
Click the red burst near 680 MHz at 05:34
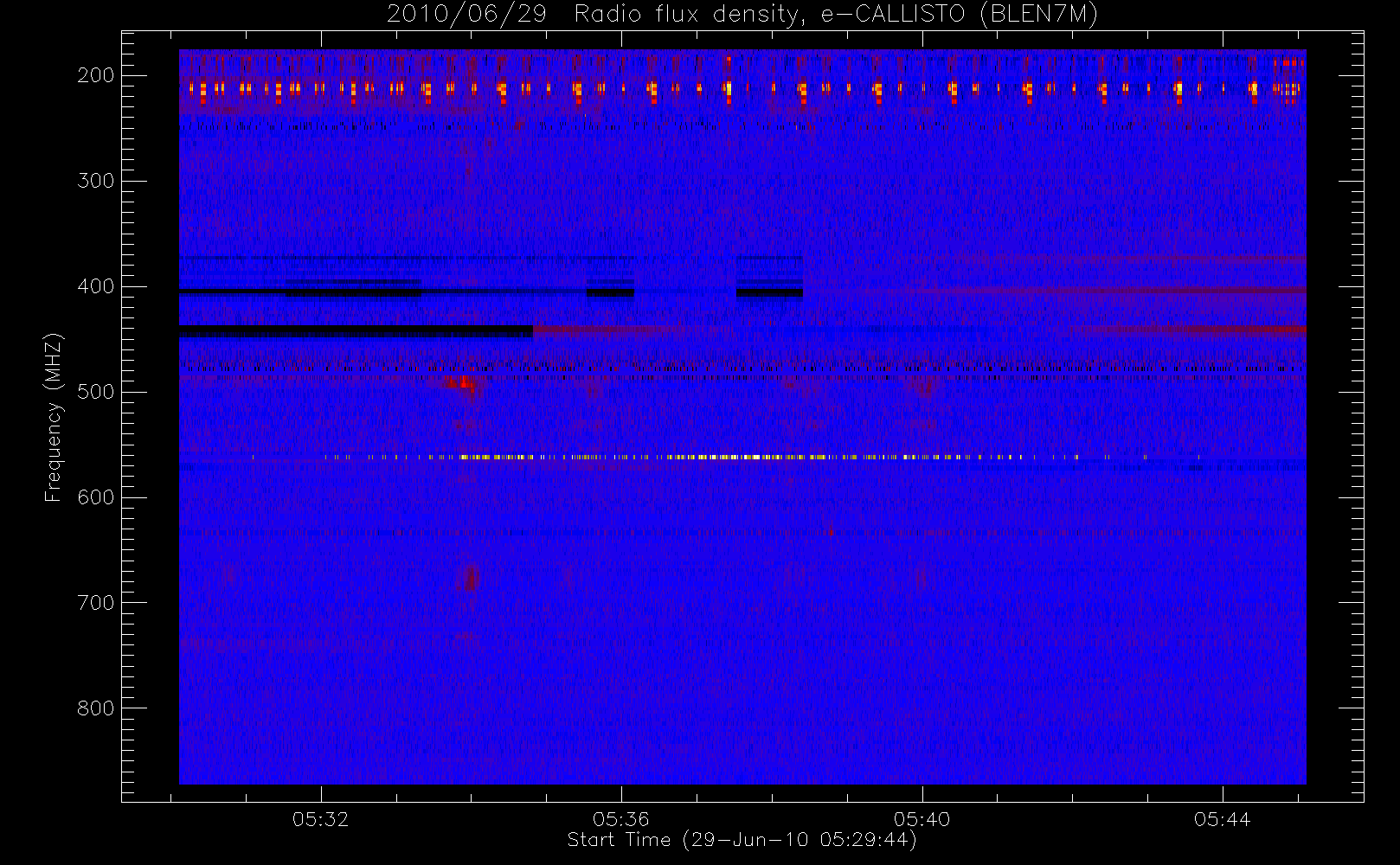click(x=470, y=577)
